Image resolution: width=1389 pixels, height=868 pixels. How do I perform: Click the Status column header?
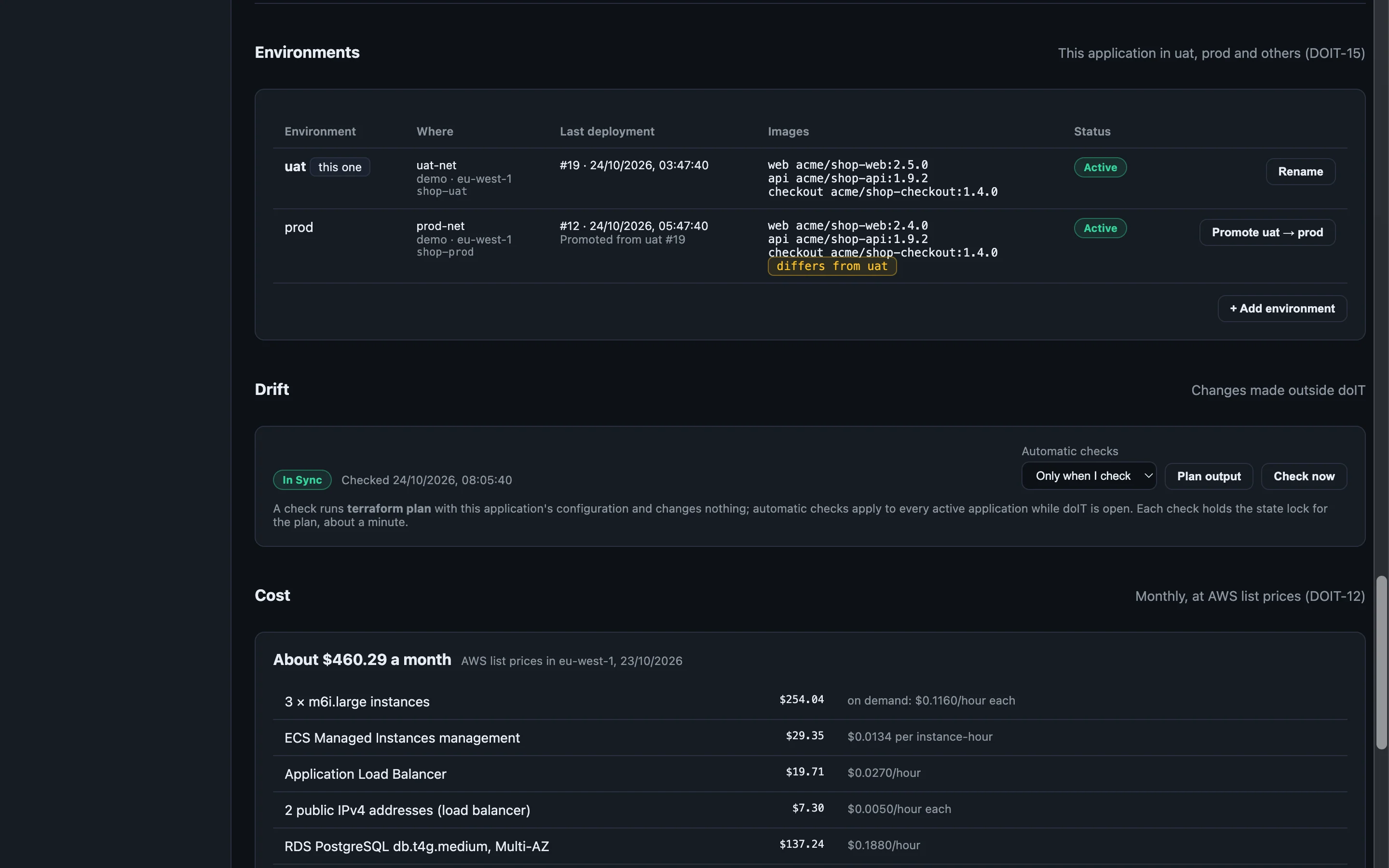pyautogui.click(x=1092, y=132)
